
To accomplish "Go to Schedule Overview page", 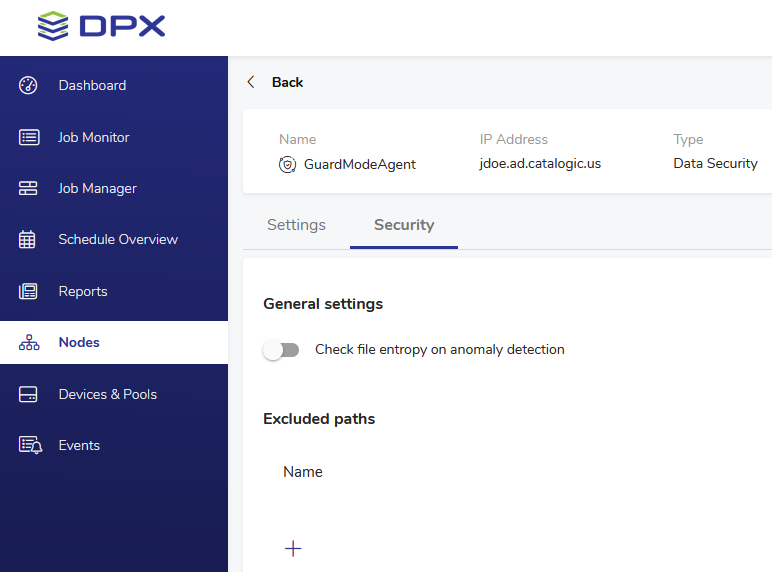I will [118, 239].
